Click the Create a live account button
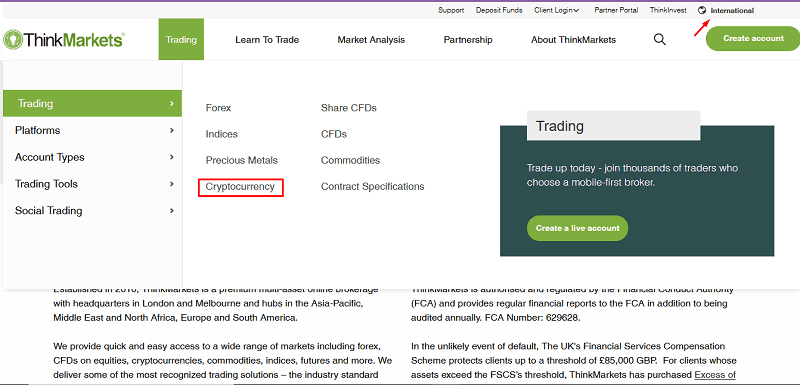Screen dimensions: 800x385 point(577,228)
